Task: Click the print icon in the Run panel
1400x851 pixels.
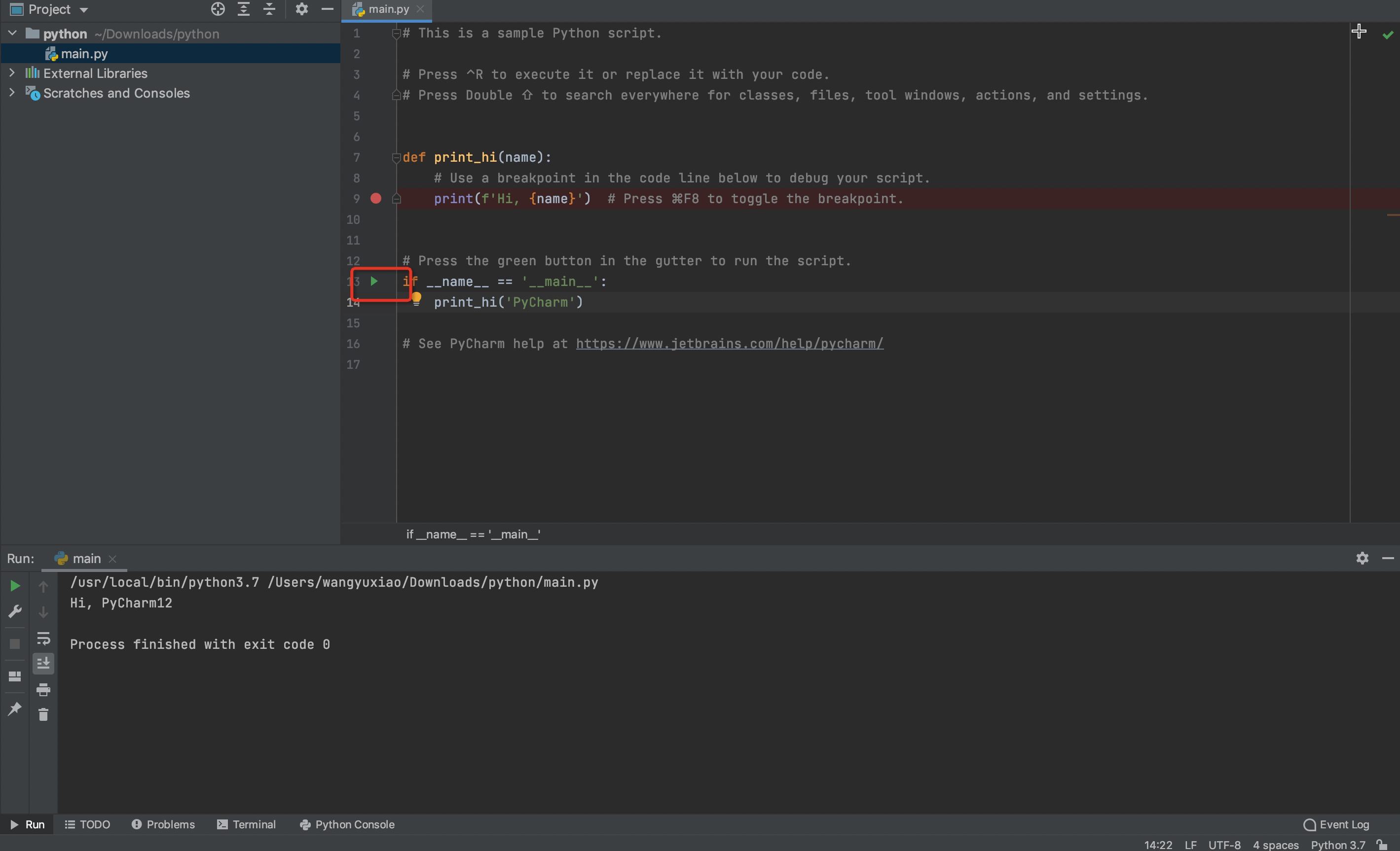Action: 43,690
